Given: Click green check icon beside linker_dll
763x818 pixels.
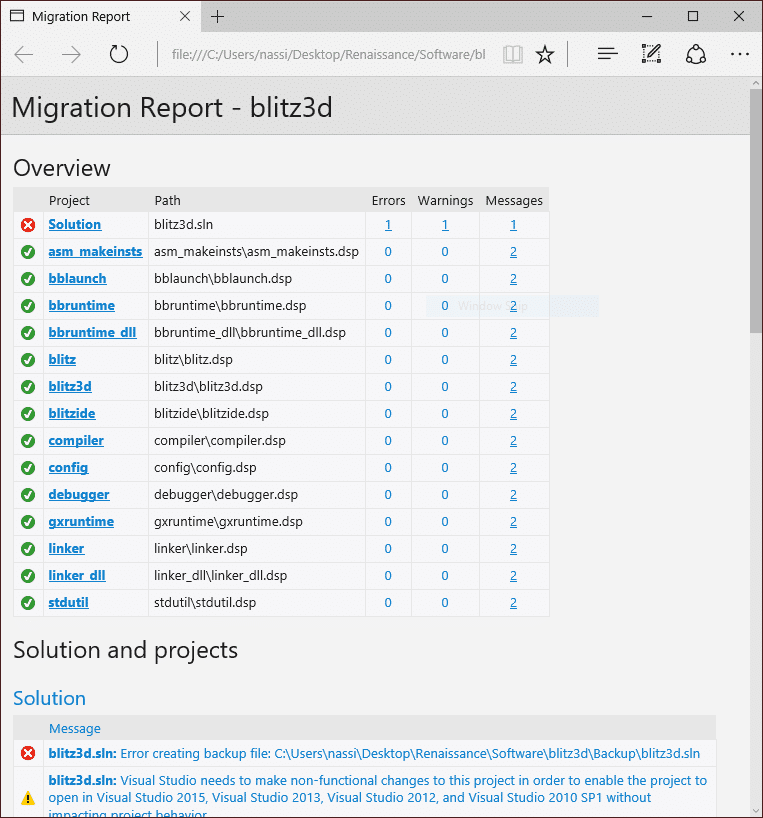Looking at the screenshot, I should [x=28, y=576].
